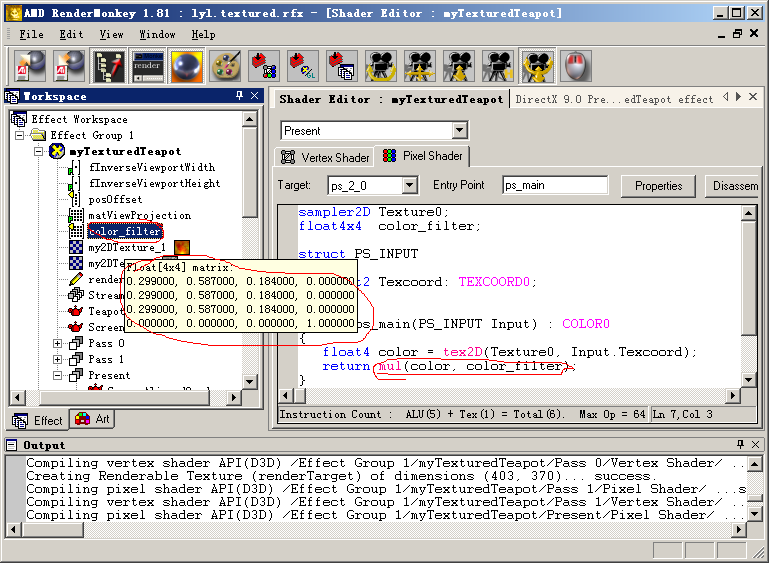
Task: Open the Present pass dropdown
Action: (460, 130)
